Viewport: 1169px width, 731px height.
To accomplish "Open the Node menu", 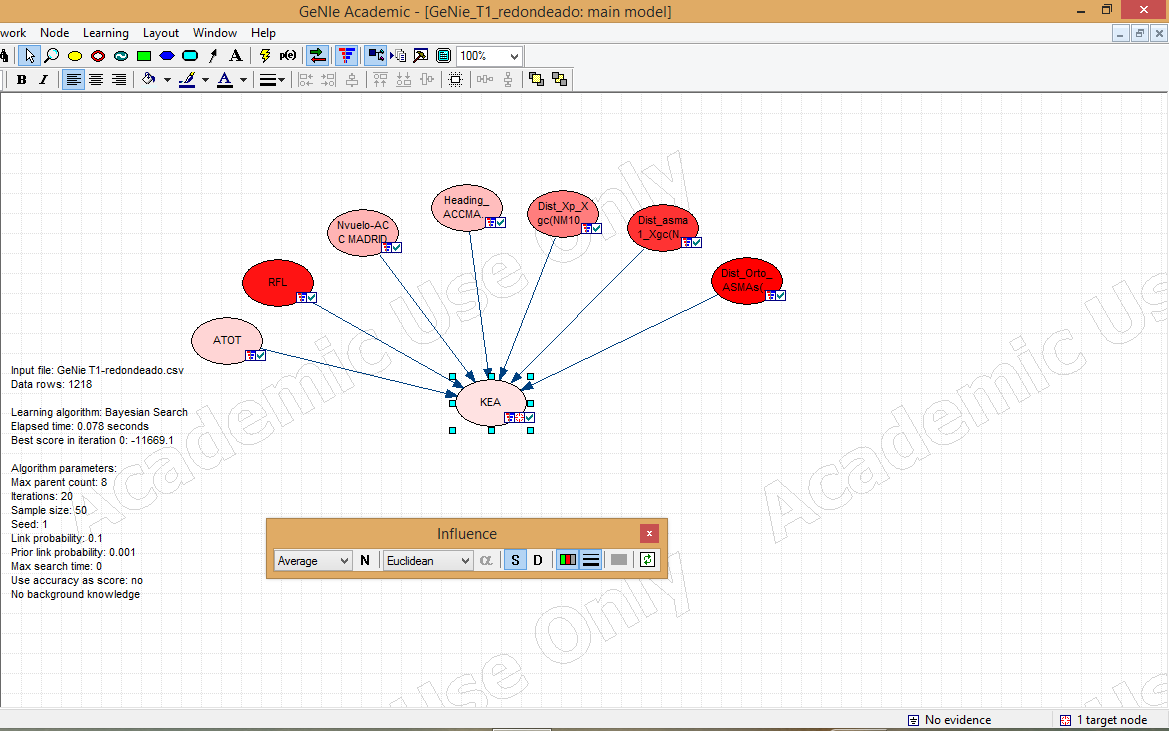I will (x=54, y=33).
